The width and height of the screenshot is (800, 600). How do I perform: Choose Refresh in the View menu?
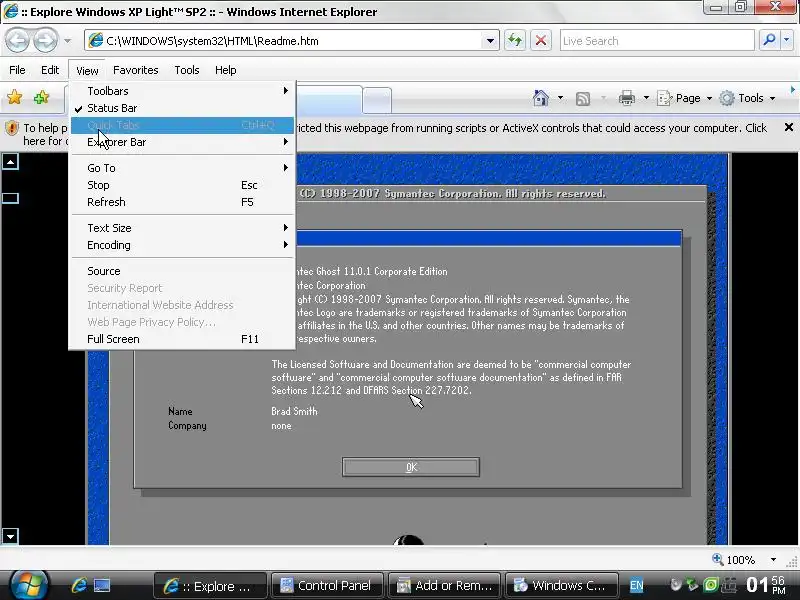(182, 202)
